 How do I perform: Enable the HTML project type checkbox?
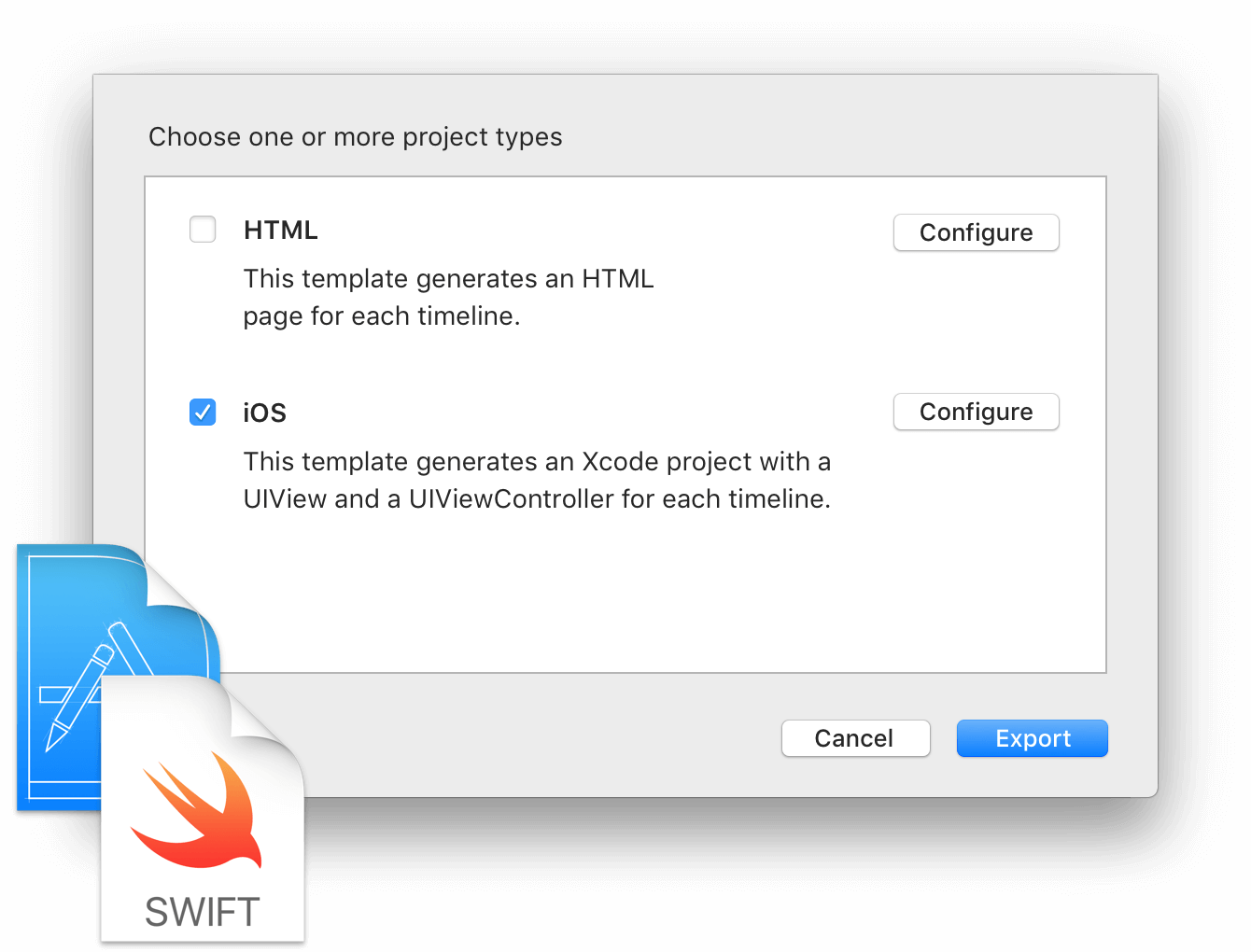point(203,229)
